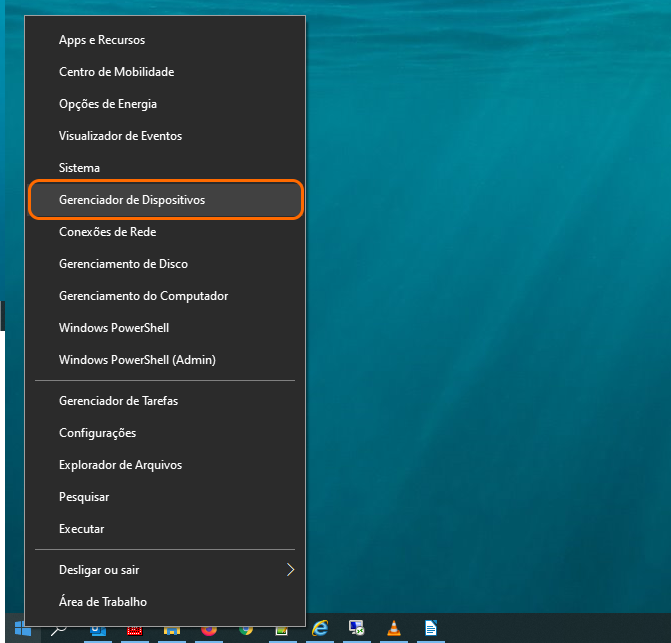The width and height of the screenshot is (671, 643).
Task: Open Remote Desktop Connection taskbar icon
Action: [x=356, y=628]
